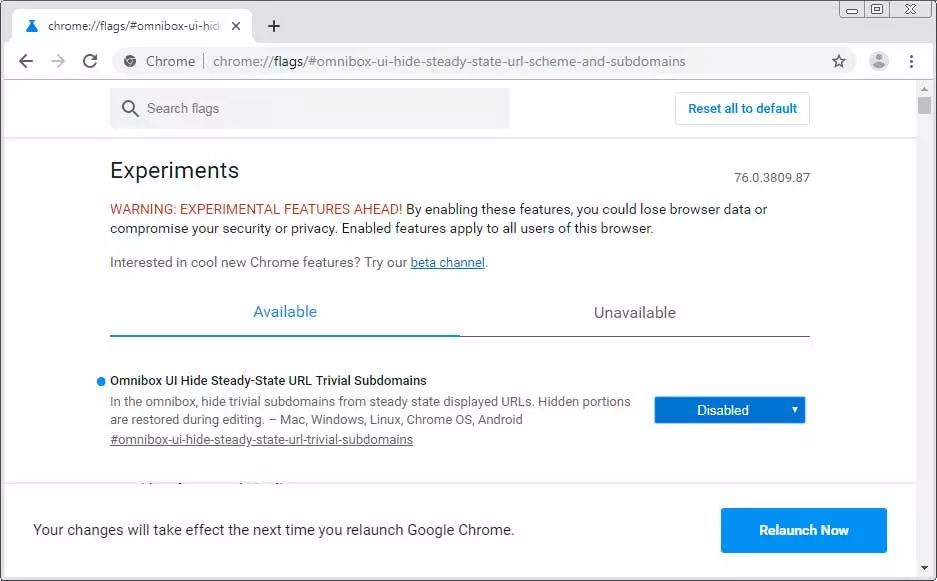
Task: Click the Reset all to default button
Action: click(x=742, y=109)
